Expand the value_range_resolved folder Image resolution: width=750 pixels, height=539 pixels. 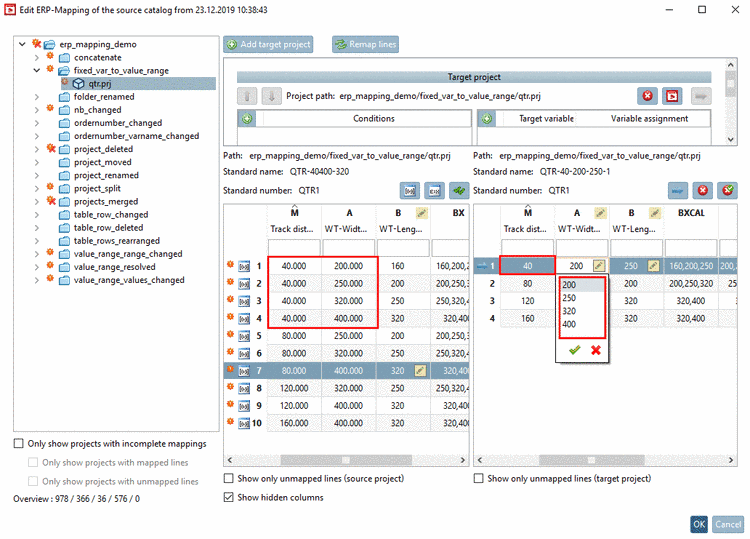tap(37, 267)
